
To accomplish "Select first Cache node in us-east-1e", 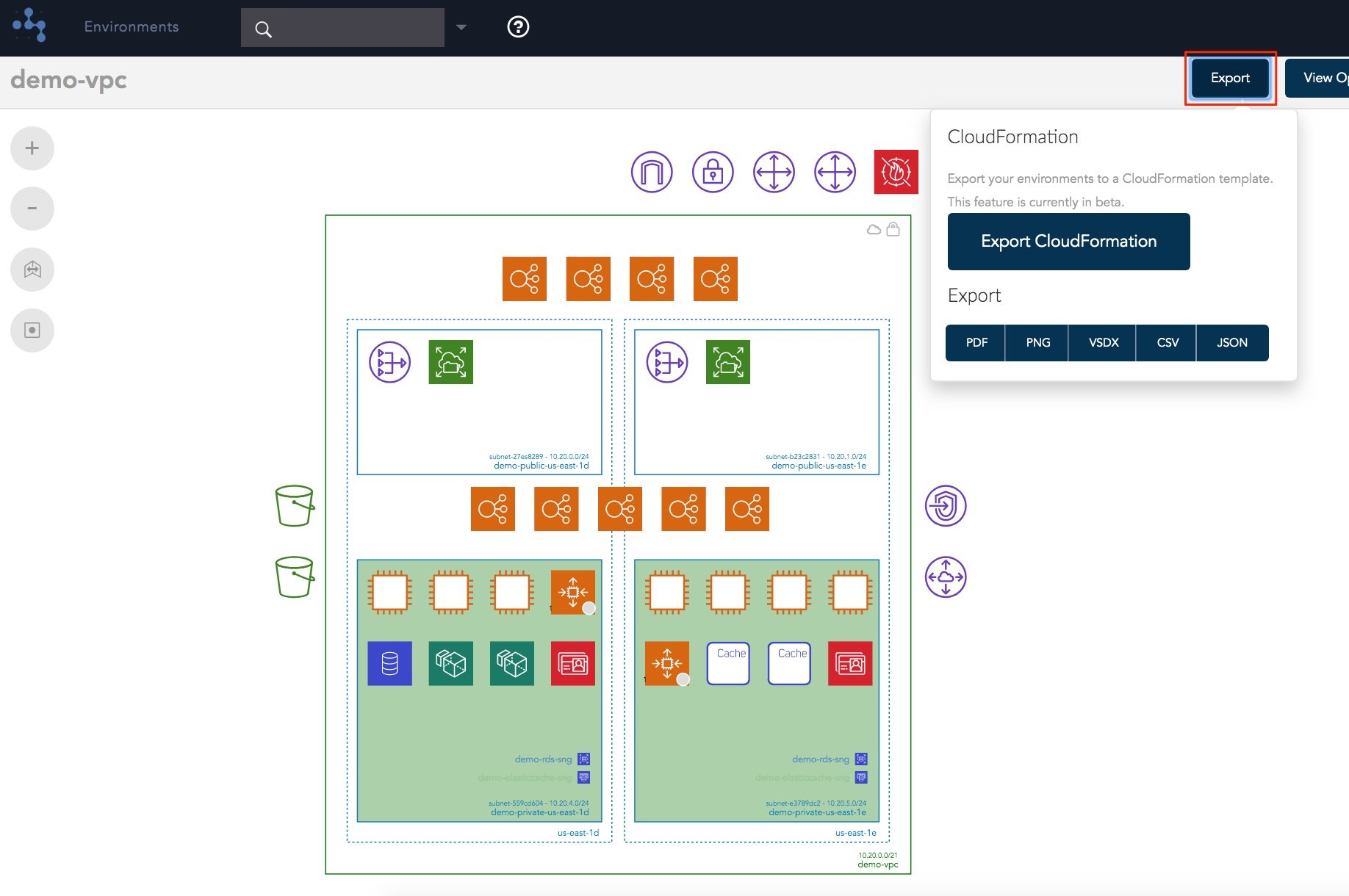I will (x=729, y=664).
